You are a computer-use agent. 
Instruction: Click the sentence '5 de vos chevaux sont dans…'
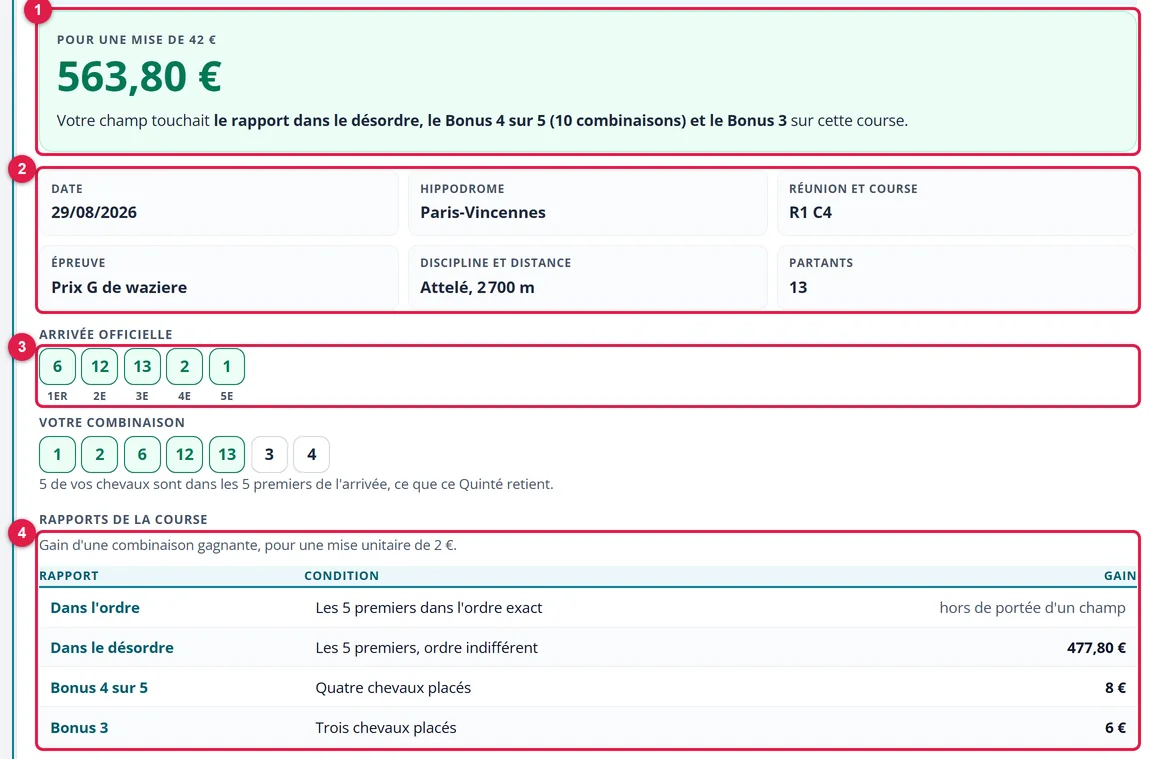coord(296,484)
